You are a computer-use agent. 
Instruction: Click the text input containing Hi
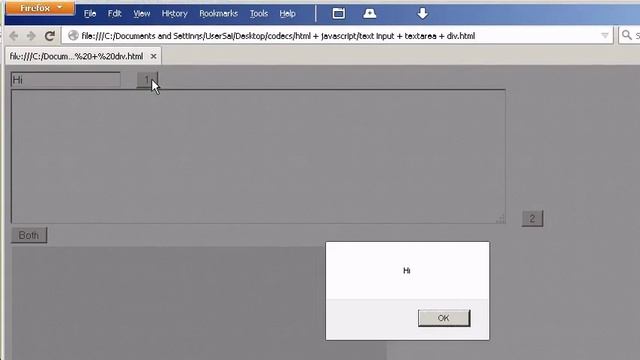[66, 80]
